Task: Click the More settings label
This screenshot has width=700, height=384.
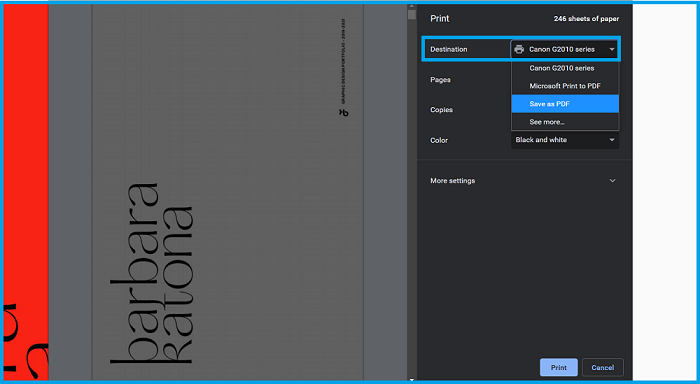Action: point(453,180)
